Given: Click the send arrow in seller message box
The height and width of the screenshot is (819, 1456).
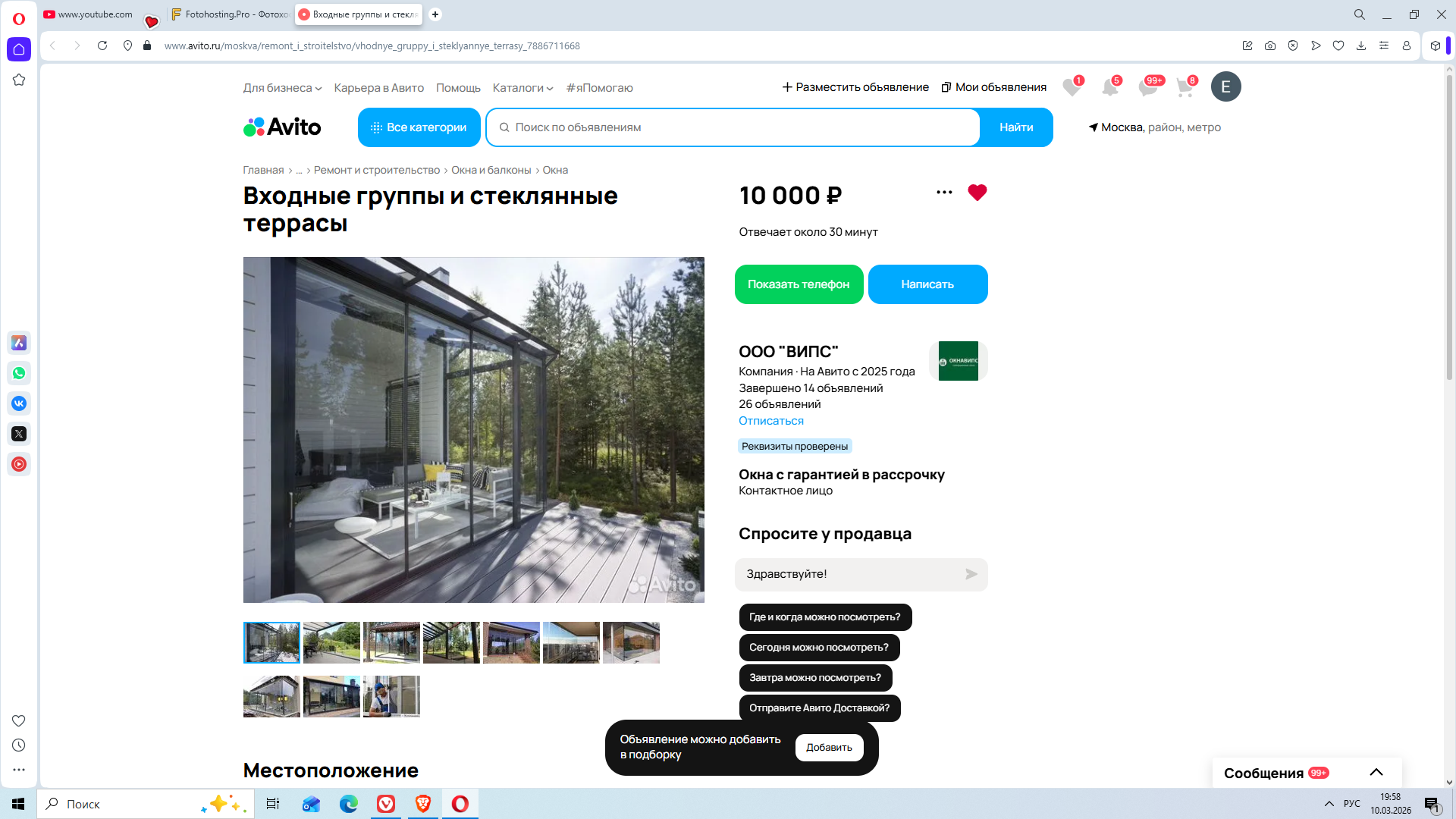Looking at the screenshot, I should tap(971, 574).
